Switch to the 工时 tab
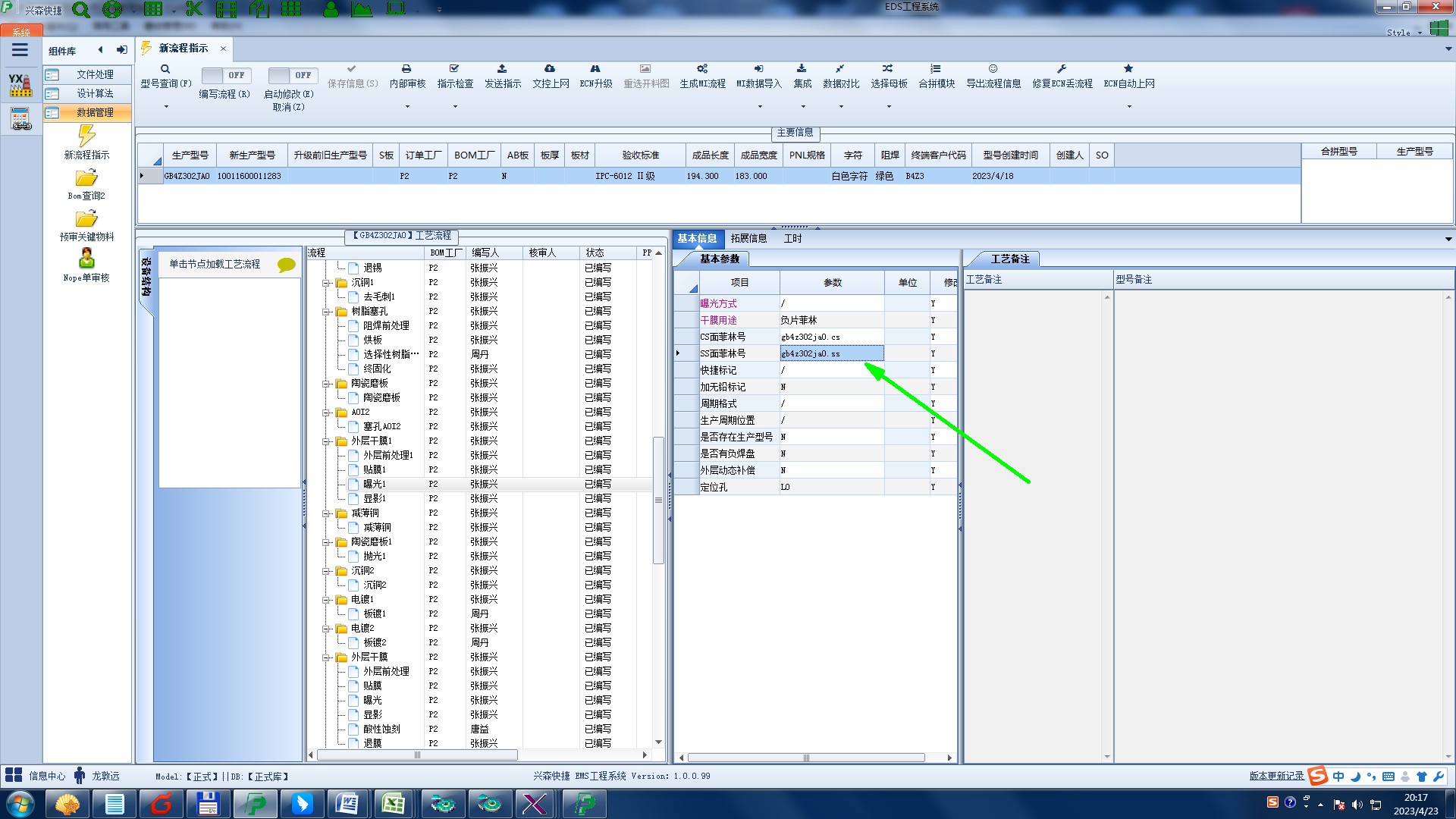1456x819 pixels. 792,238
